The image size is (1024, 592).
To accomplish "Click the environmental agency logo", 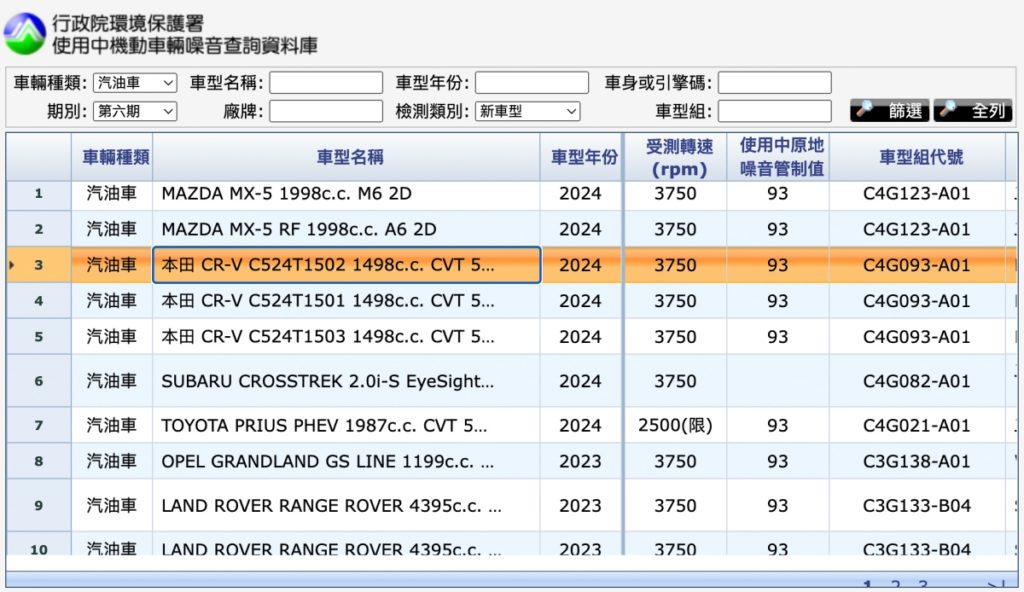I will (x=25, y=34).
